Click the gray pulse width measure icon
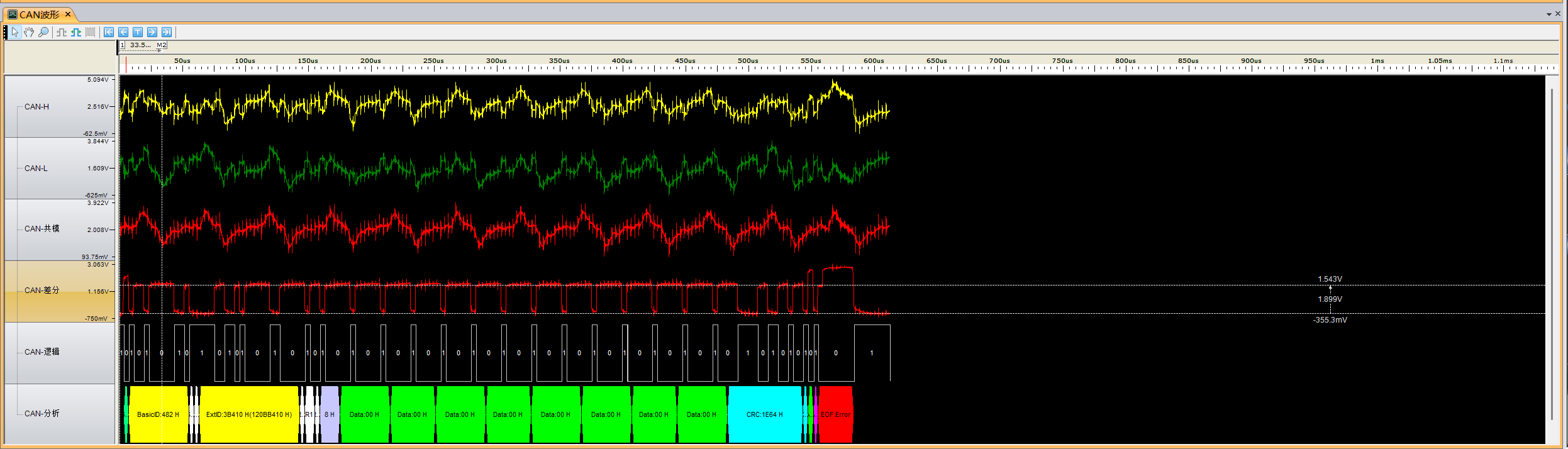Image resolution: width=1568 pixels, height=449 pixels. coord(62,32)
